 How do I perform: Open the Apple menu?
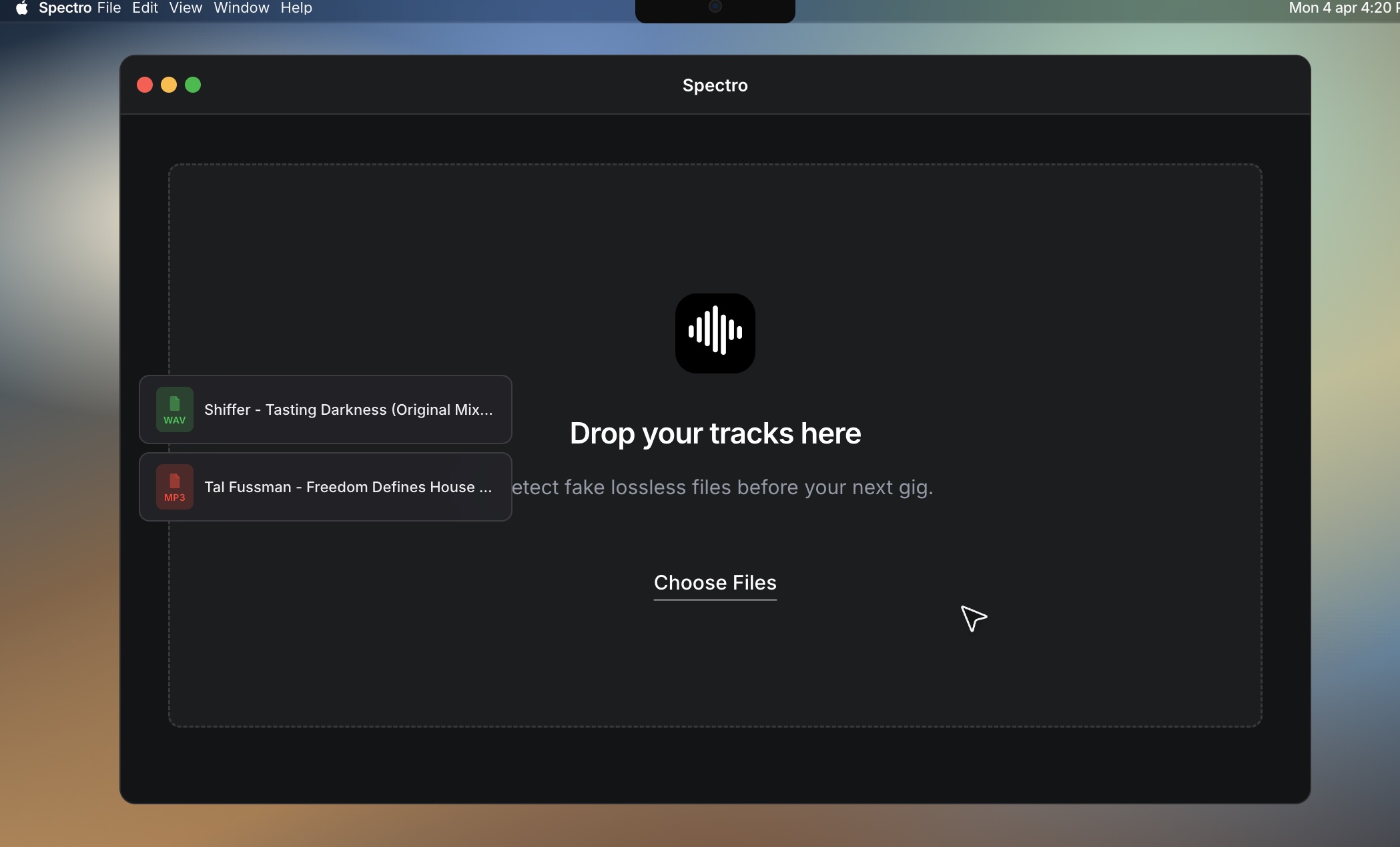point(21,8)
